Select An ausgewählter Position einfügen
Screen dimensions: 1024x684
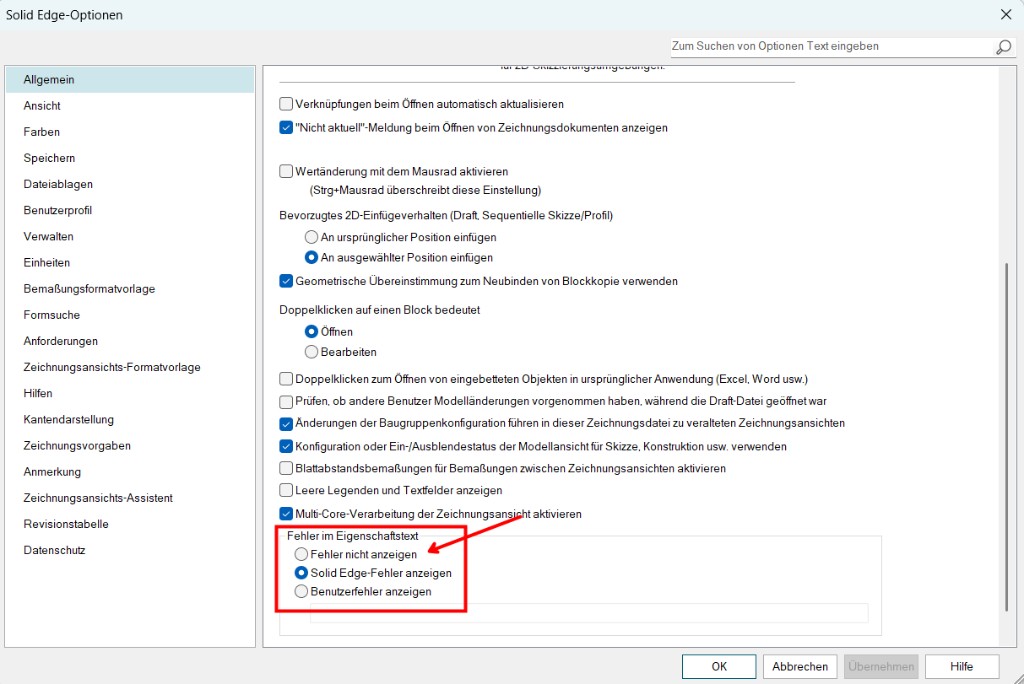(x=312, y=257)
